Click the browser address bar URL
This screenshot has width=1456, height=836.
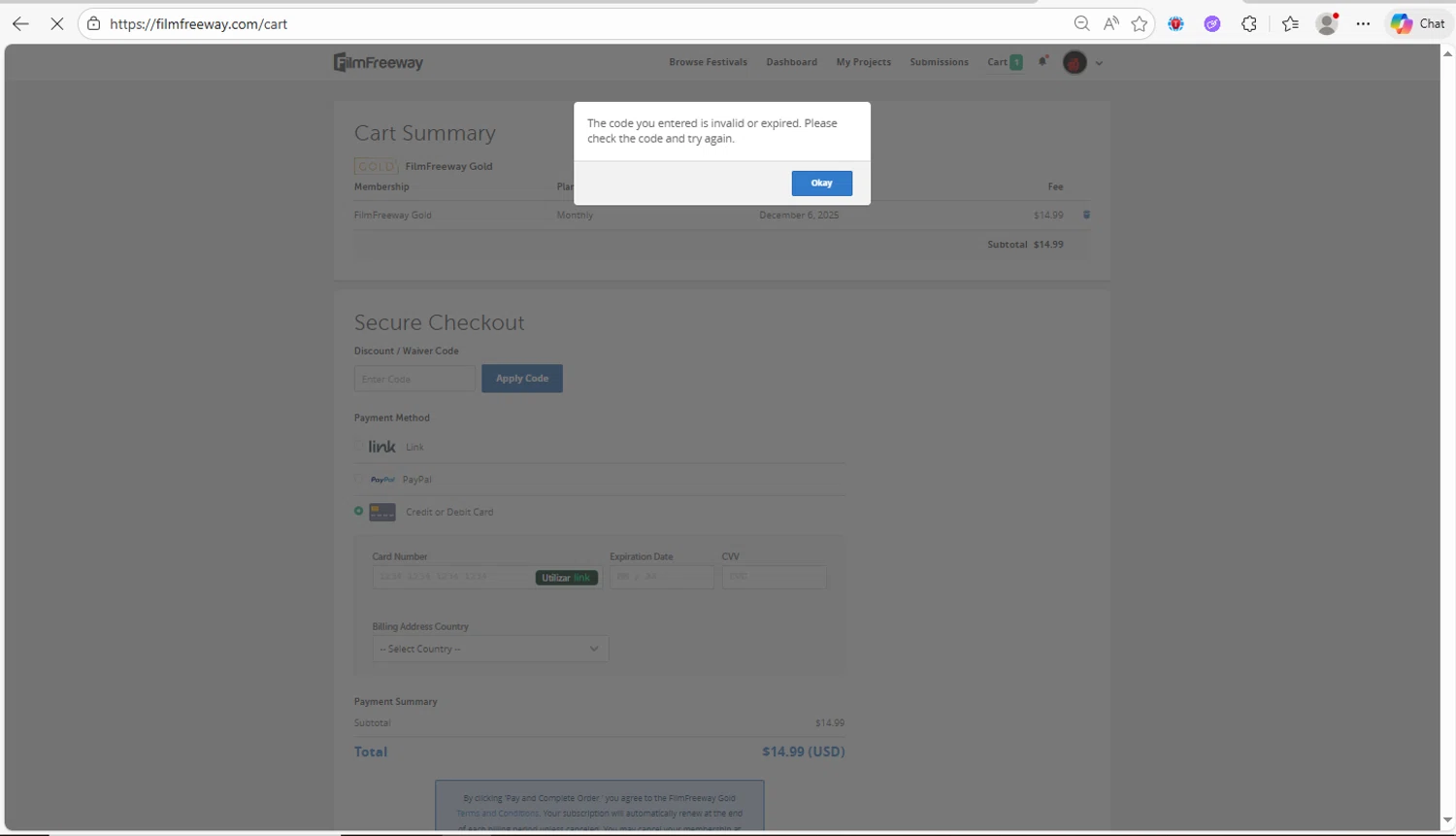tap(198, 24)
